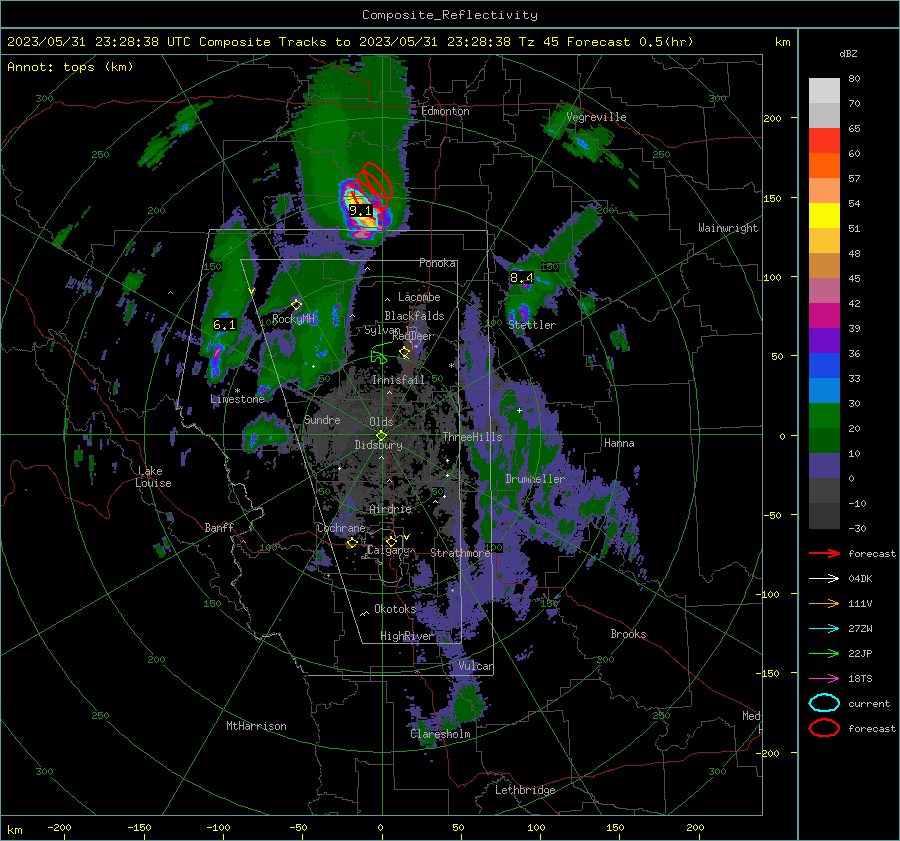Image resolution: width=900 pixels, height=841 pixels.
Task: Click the Hanna town label
Action: (x=619, y=443)
